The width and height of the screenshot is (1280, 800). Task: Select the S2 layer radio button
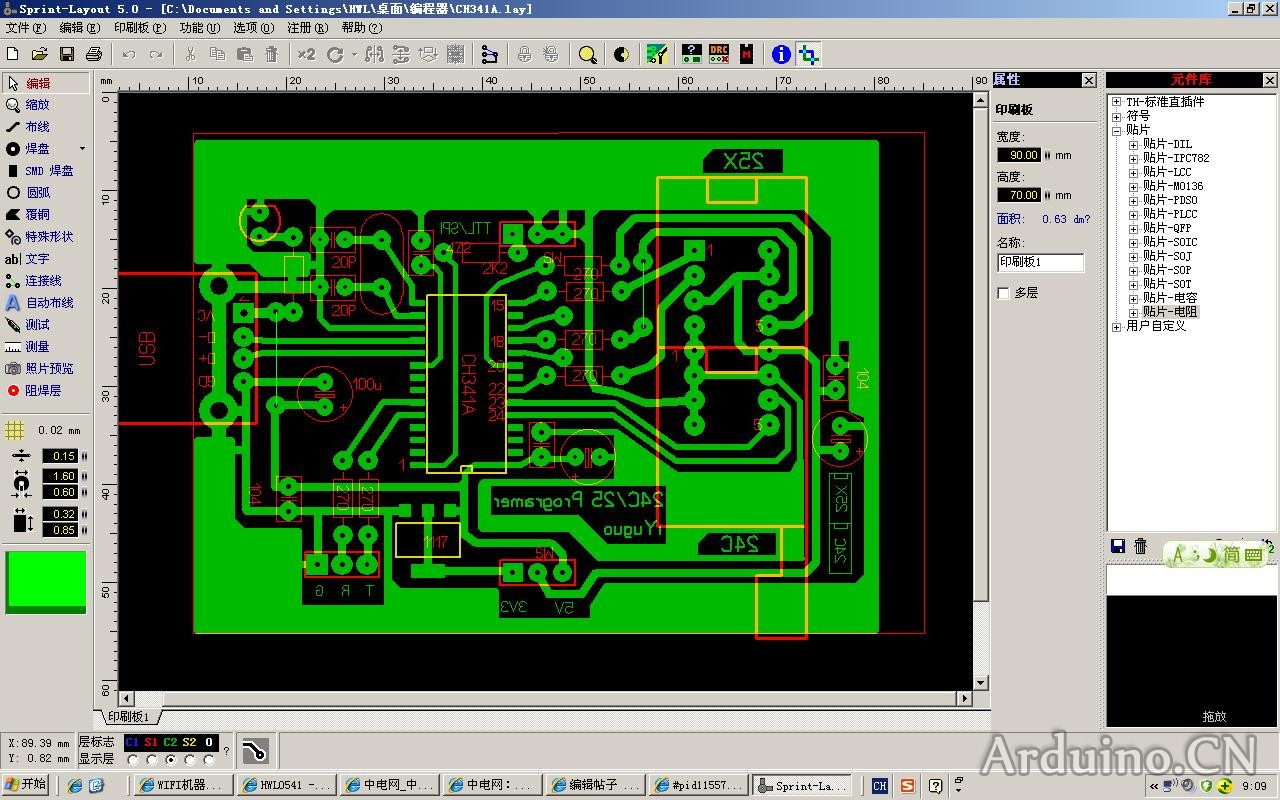tap(190, 760)
